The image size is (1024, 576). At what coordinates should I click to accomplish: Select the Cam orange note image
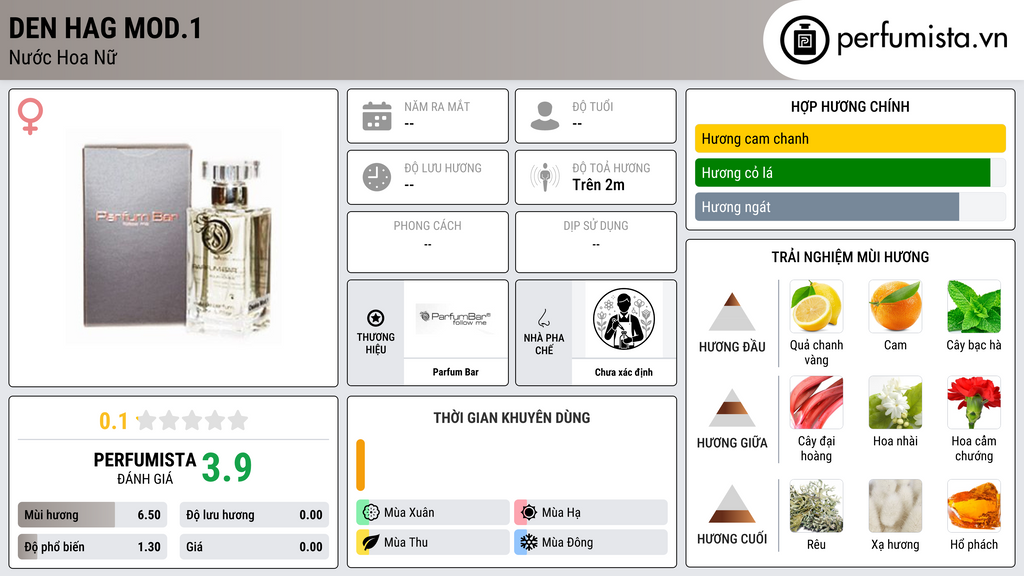click(x=895, y=306)
